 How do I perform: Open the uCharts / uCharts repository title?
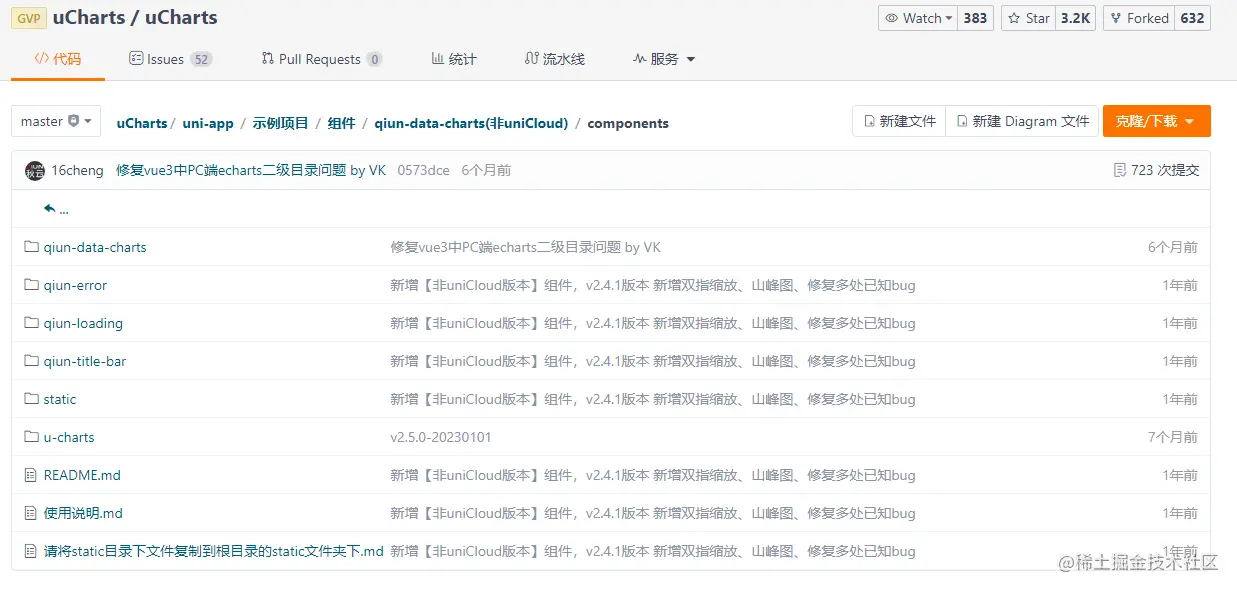coord(135,18)
